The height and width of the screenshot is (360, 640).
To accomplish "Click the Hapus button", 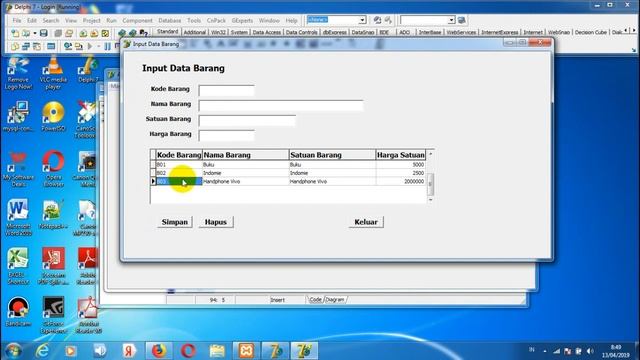I will (x=216, y=222).
